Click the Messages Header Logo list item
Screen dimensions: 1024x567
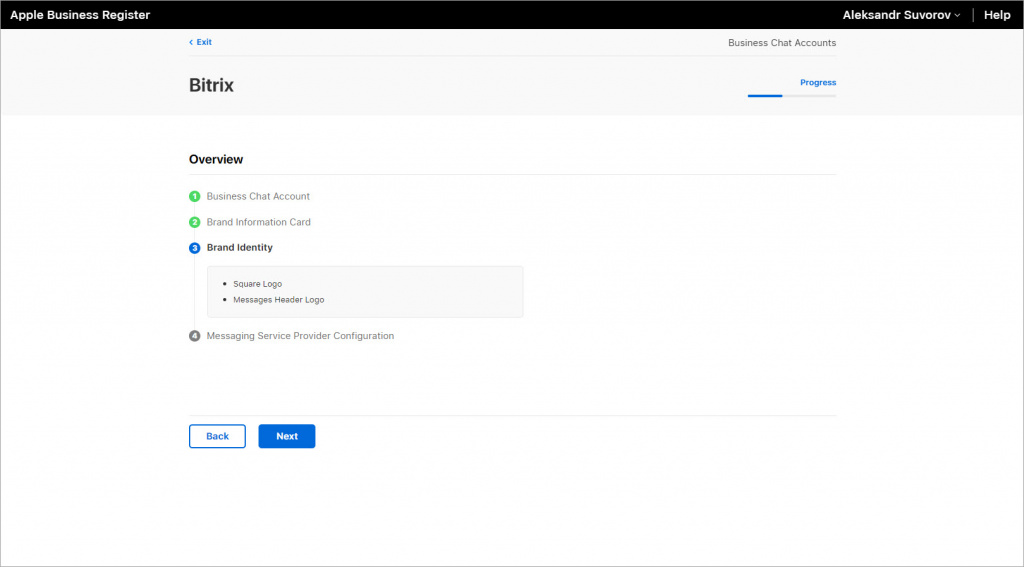(x=279, y=300)
